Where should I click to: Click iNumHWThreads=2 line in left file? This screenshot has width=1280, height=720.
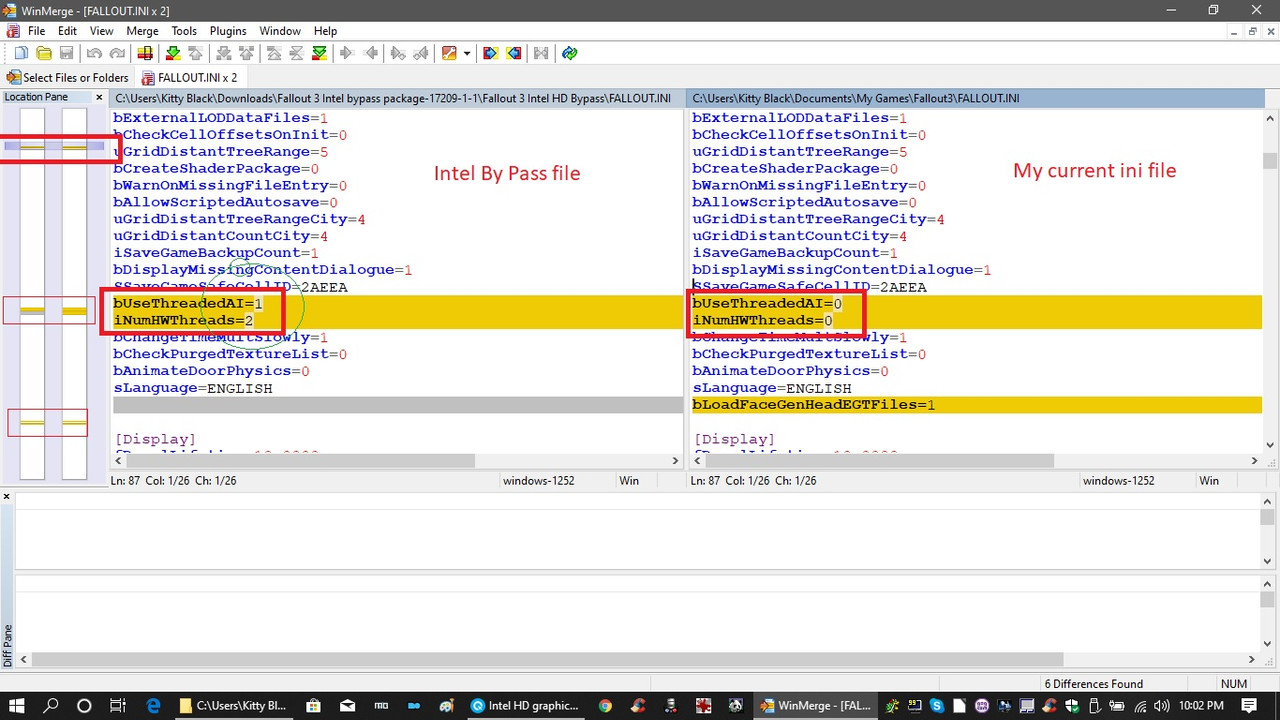[184, 320]
